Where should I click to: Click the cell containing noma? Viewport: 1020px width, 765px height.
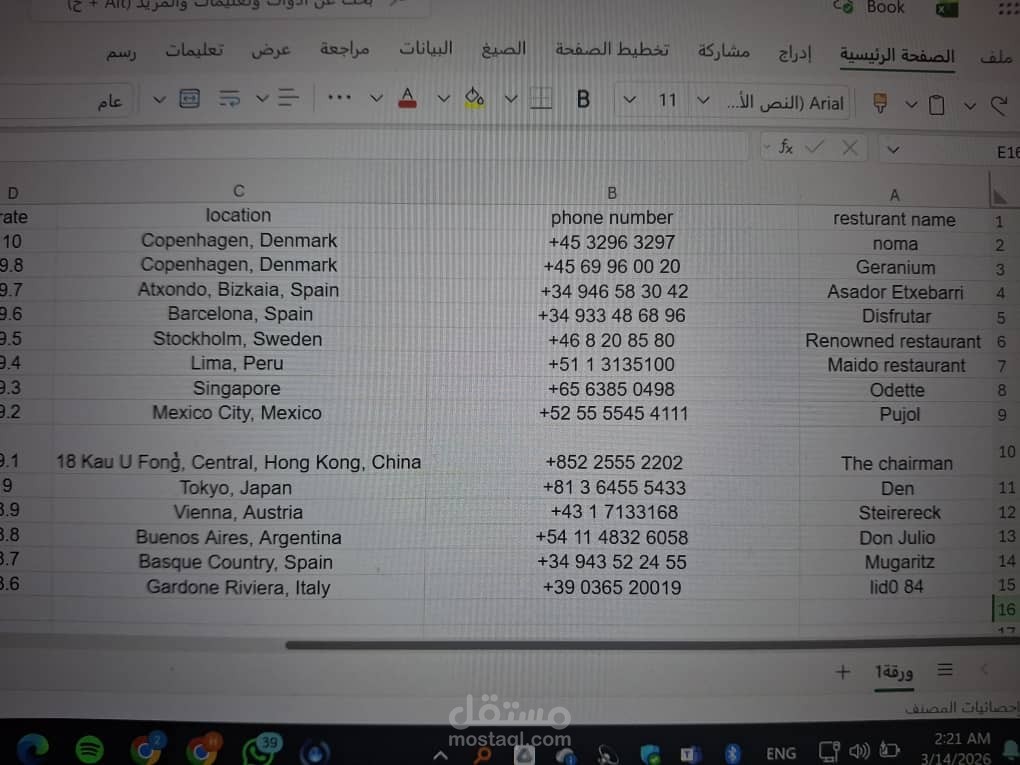tap(895, 244)
